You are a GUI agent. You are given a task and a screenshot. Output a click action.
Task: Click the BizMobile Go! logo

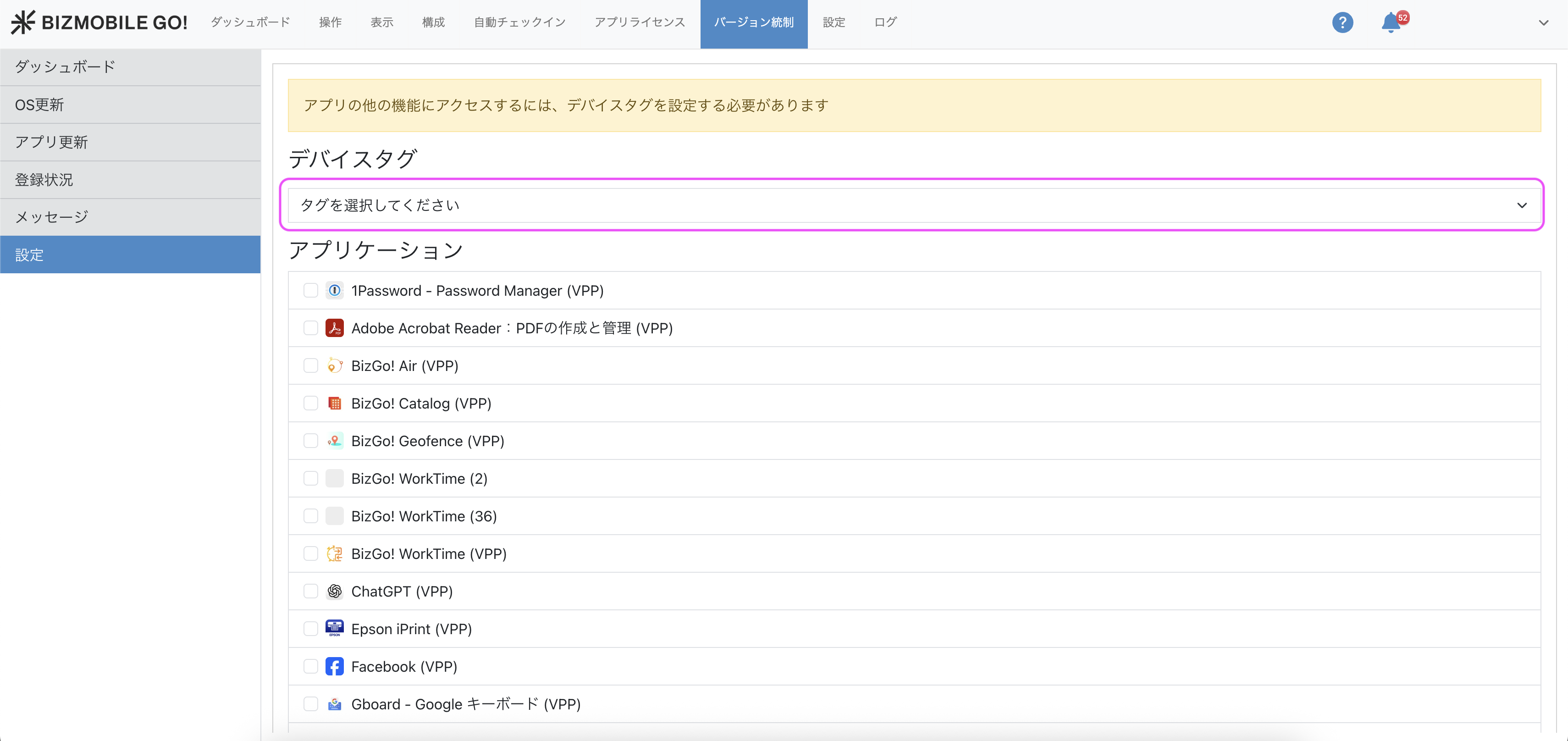[x=99, y=22]
